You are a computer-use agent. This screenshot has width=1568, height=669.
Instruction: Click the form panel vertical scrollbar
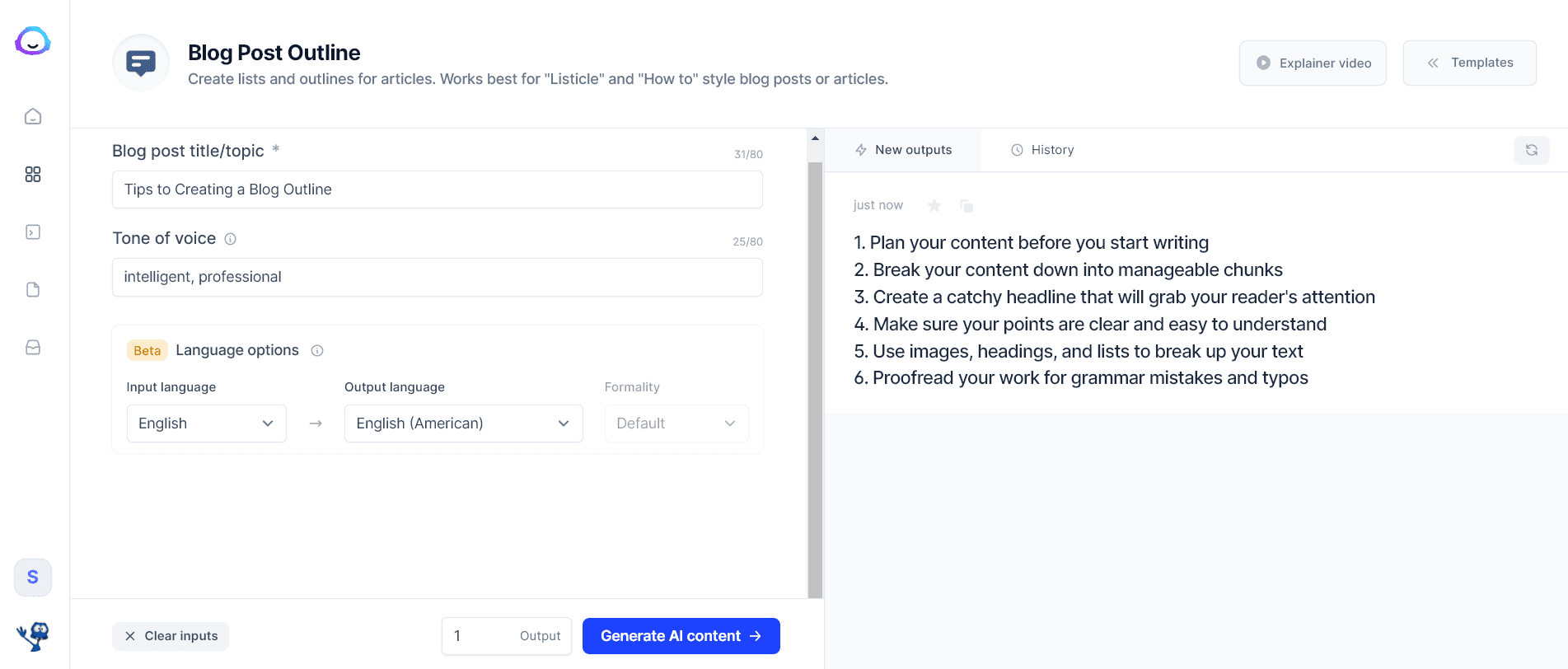coord(815,379)
